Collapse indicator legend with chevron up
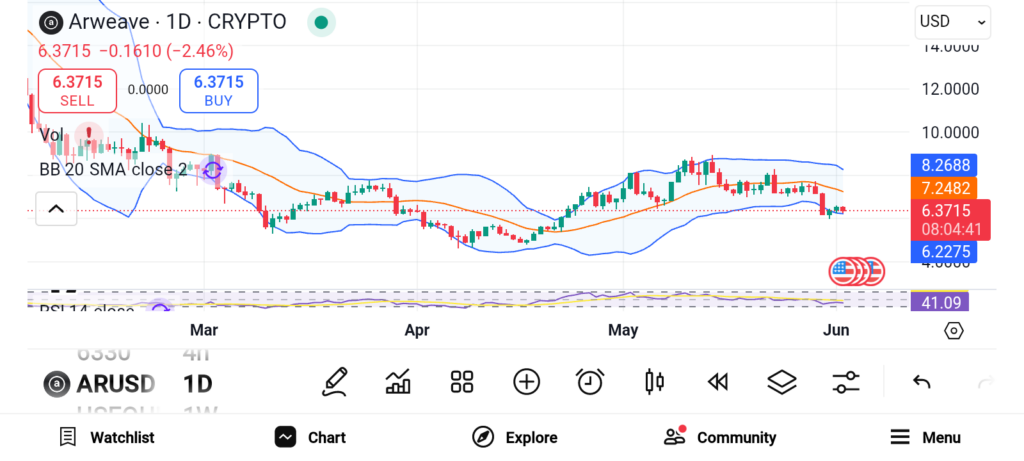 tap(56, 209)
